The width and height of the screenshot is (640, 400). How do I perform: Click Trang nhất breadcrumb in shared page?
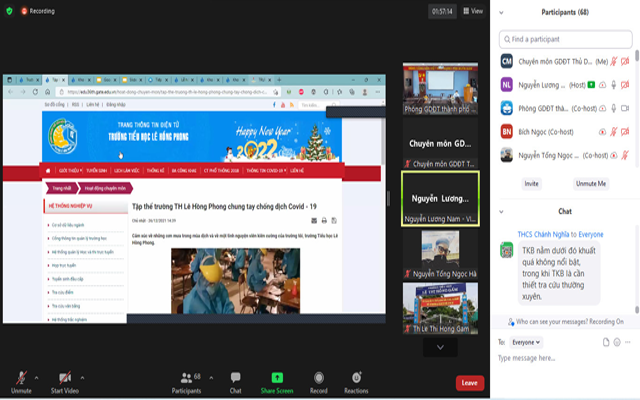tap(62, 188)
